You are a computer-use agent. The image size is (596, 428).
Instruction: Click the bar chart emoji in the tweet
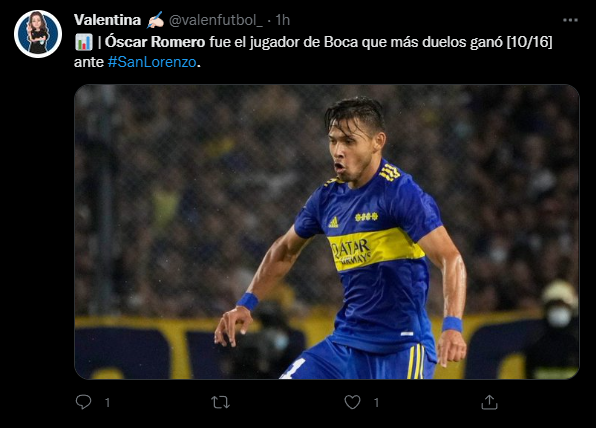[84, 42]
